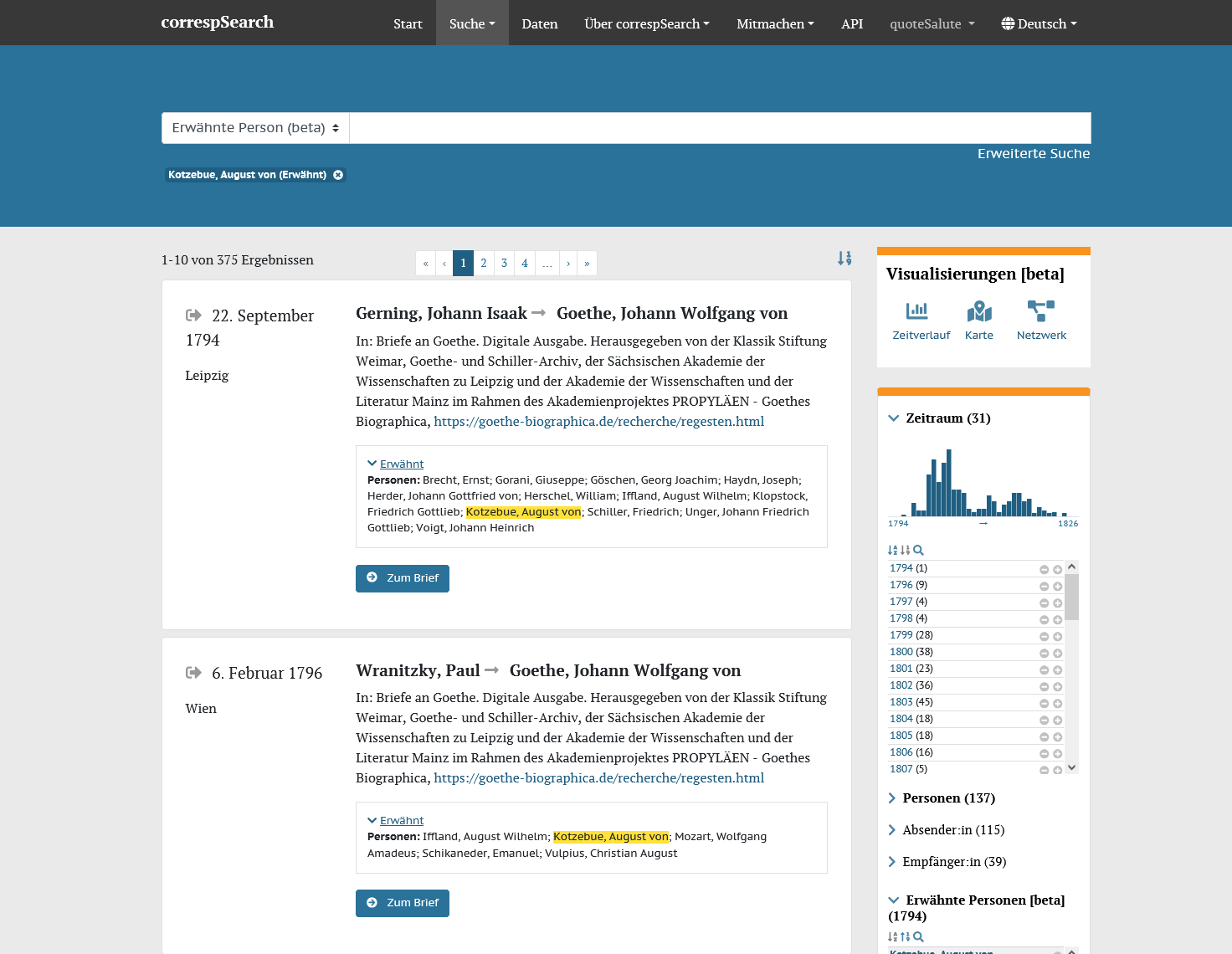
Task: Include year 1798 with plus icon
Action: (1057, 619)
